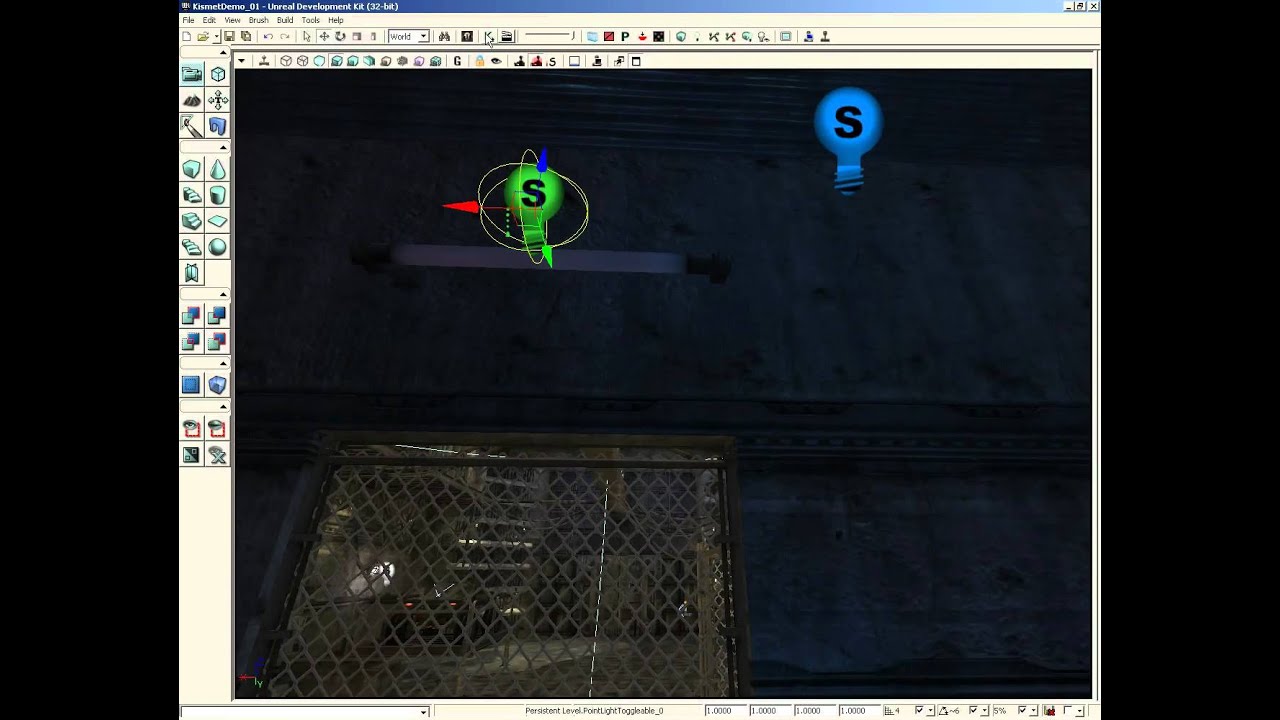The height and width of the screenshot is (720, 1280).
Task: Click Build Paths P icon
Action: tap(625, 37)
